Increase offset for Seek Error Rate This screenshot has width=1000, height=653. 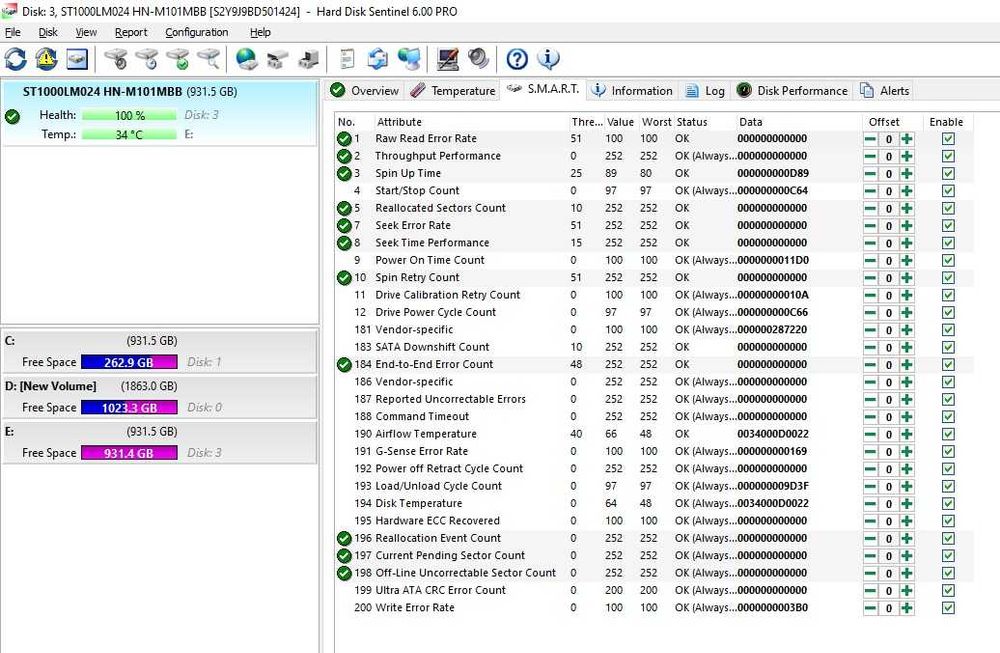click(x=907, y=226)
